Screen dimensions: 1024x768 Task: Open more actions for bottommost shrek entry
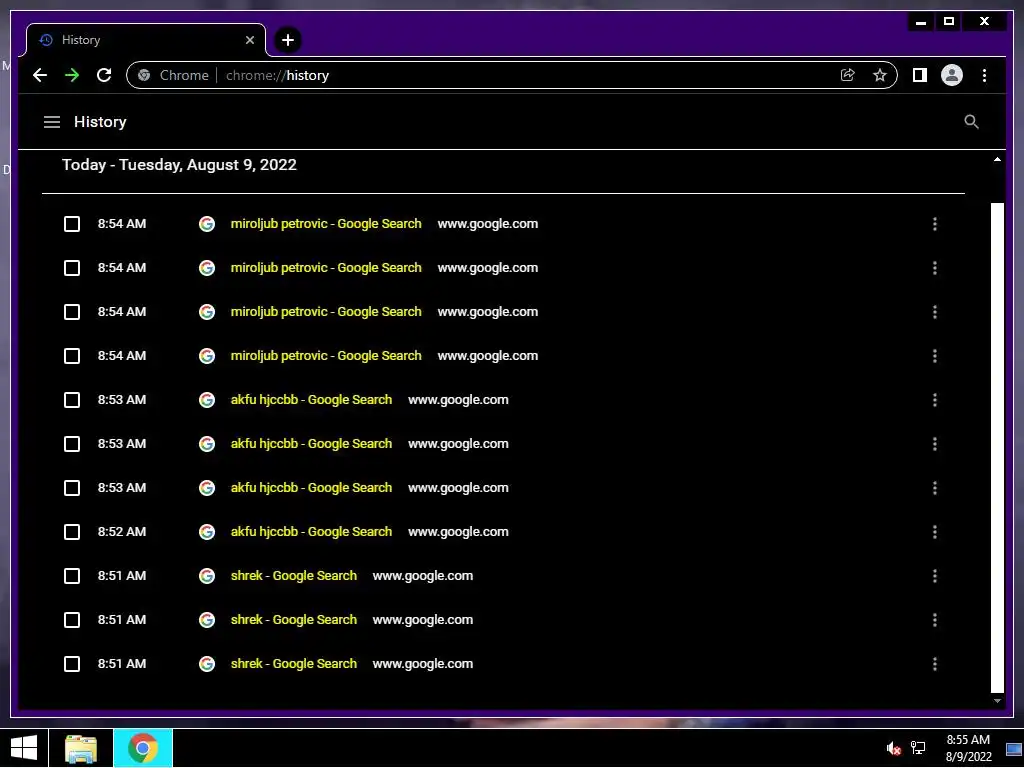pos(935,664)
